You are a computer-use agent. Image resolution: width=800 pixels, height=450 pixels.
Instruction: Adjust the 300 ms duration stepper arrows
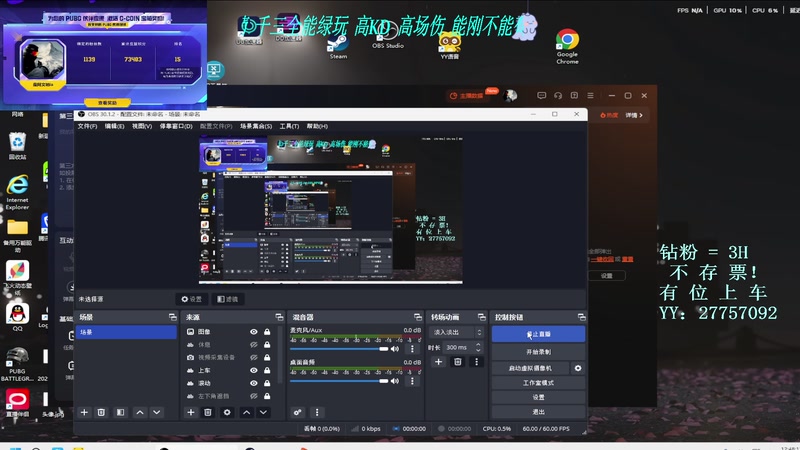click(478, 347)
